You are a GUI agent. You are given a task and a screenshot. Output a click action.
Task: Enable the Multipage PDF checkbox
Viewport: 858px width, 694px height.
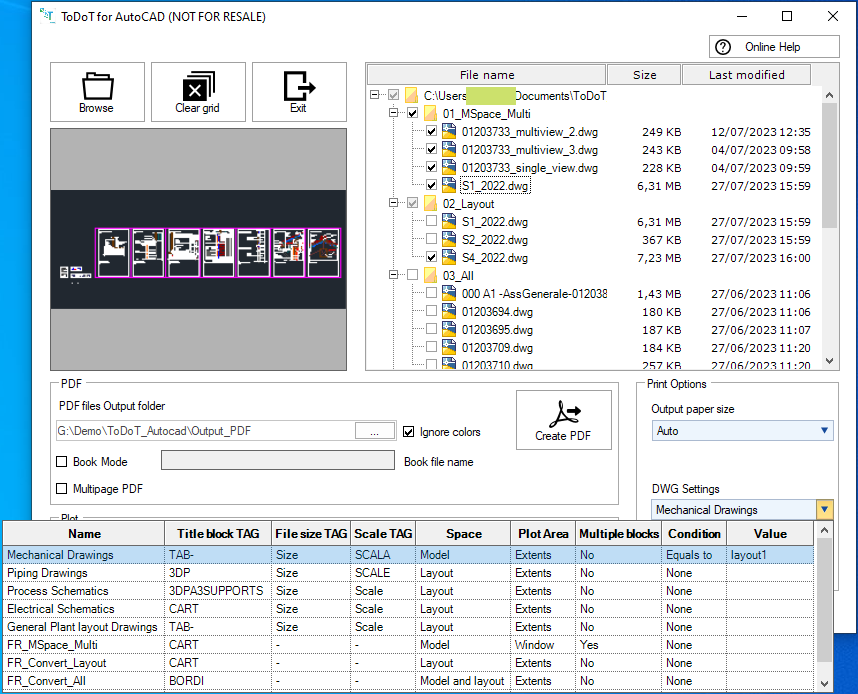pyautogui.click(x=62, y=489)
